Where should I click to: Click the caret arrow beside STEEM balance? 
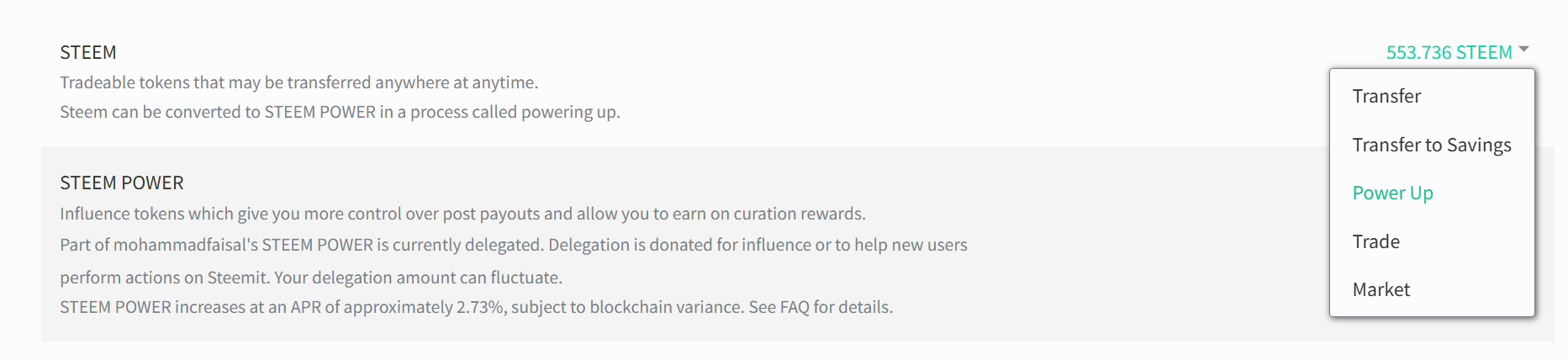pyautogui.click(x=1523, y=49)
